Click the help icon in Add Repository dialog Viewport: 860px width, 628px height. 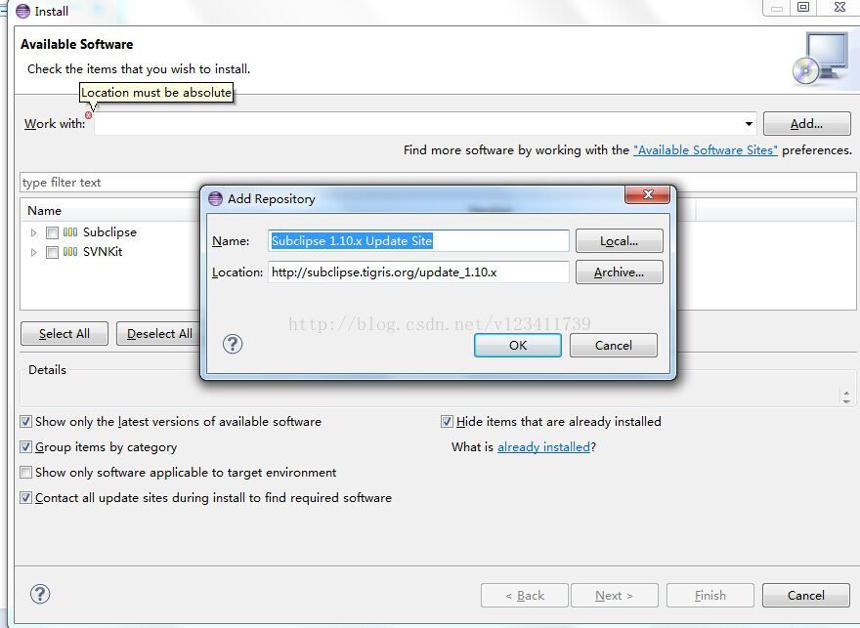coord(233,344)
